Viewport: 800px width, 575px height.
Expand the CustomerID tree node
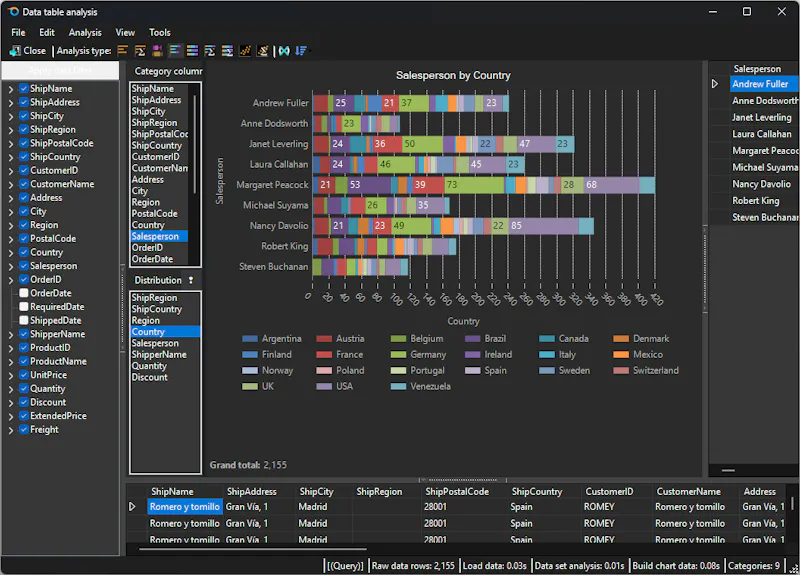coord(11,171)
